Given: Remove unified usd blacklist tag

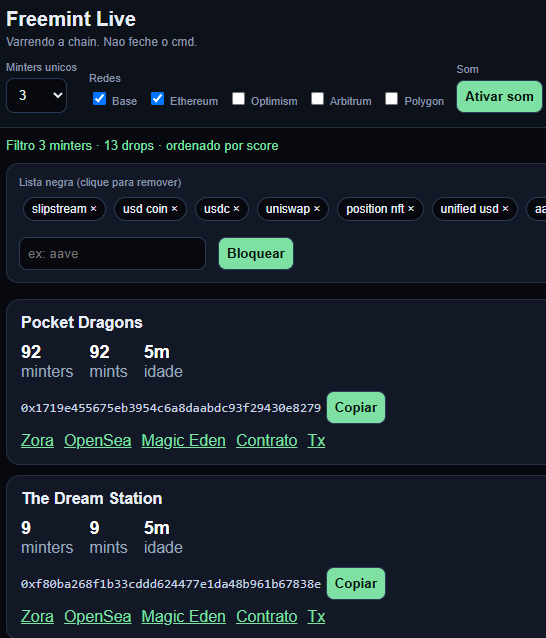Looking at the screenshot, I should (475, 209).
